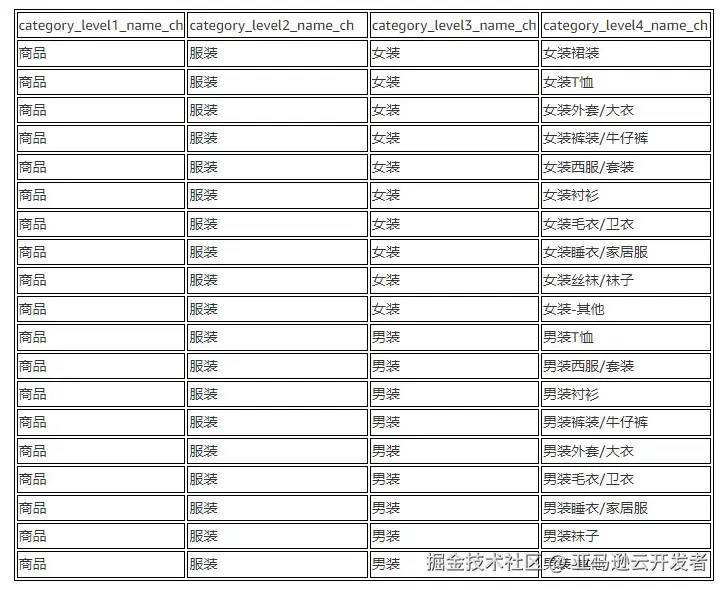Select the 女装裙装 cell
This screenshot has height=590, width=725.
click(626, 54)
